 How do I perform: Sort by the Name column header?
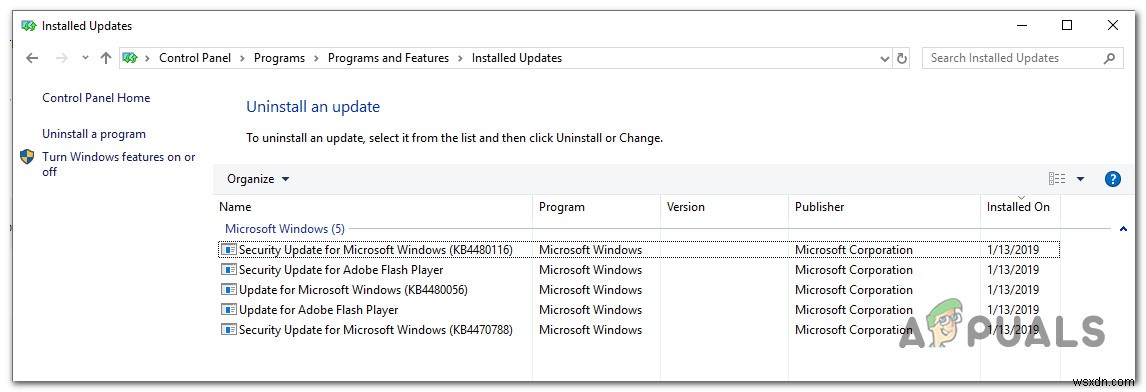[374, 207]
